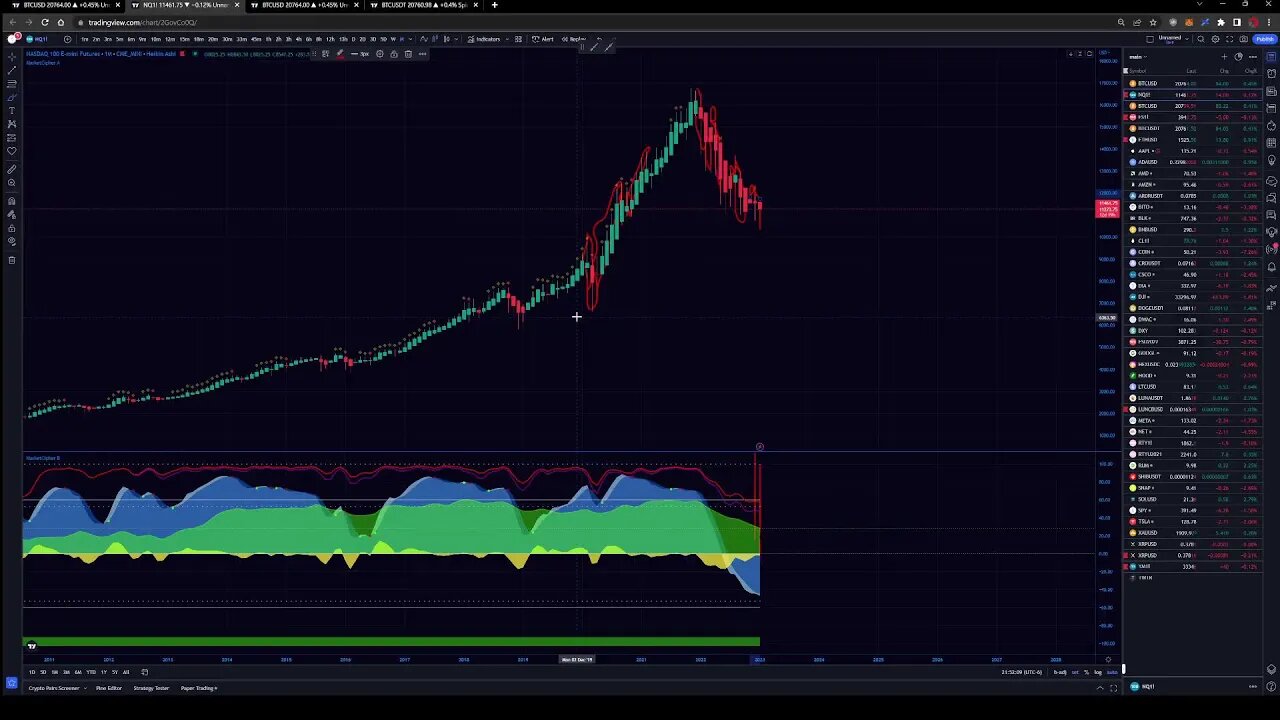Select the W weekly timeframe
The height and width of the screenshot is (720, 1280).
pyautogui.click(x=393, y=39)
